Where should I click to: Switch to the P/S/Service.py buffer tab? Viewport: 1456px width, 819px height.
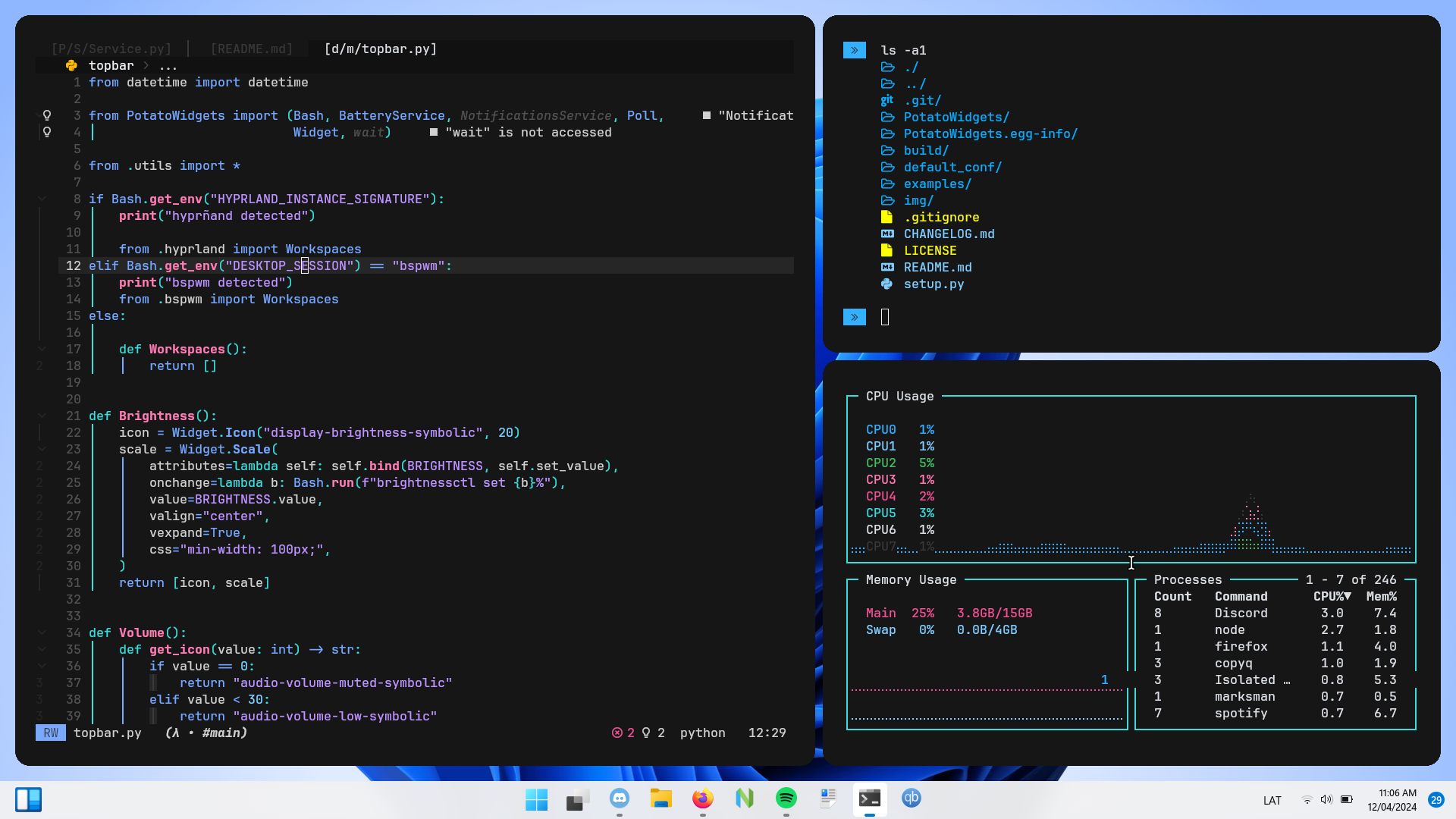(x=111, y=49)
